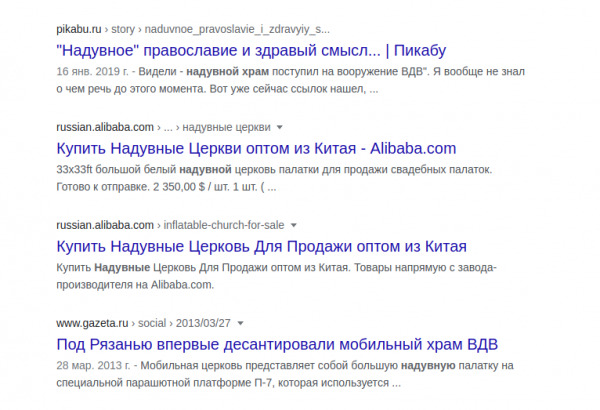Click the snippet dated "28 мар. 2013 г."
Viewport: 600px width, 410px height.
[x=285, y=374]
